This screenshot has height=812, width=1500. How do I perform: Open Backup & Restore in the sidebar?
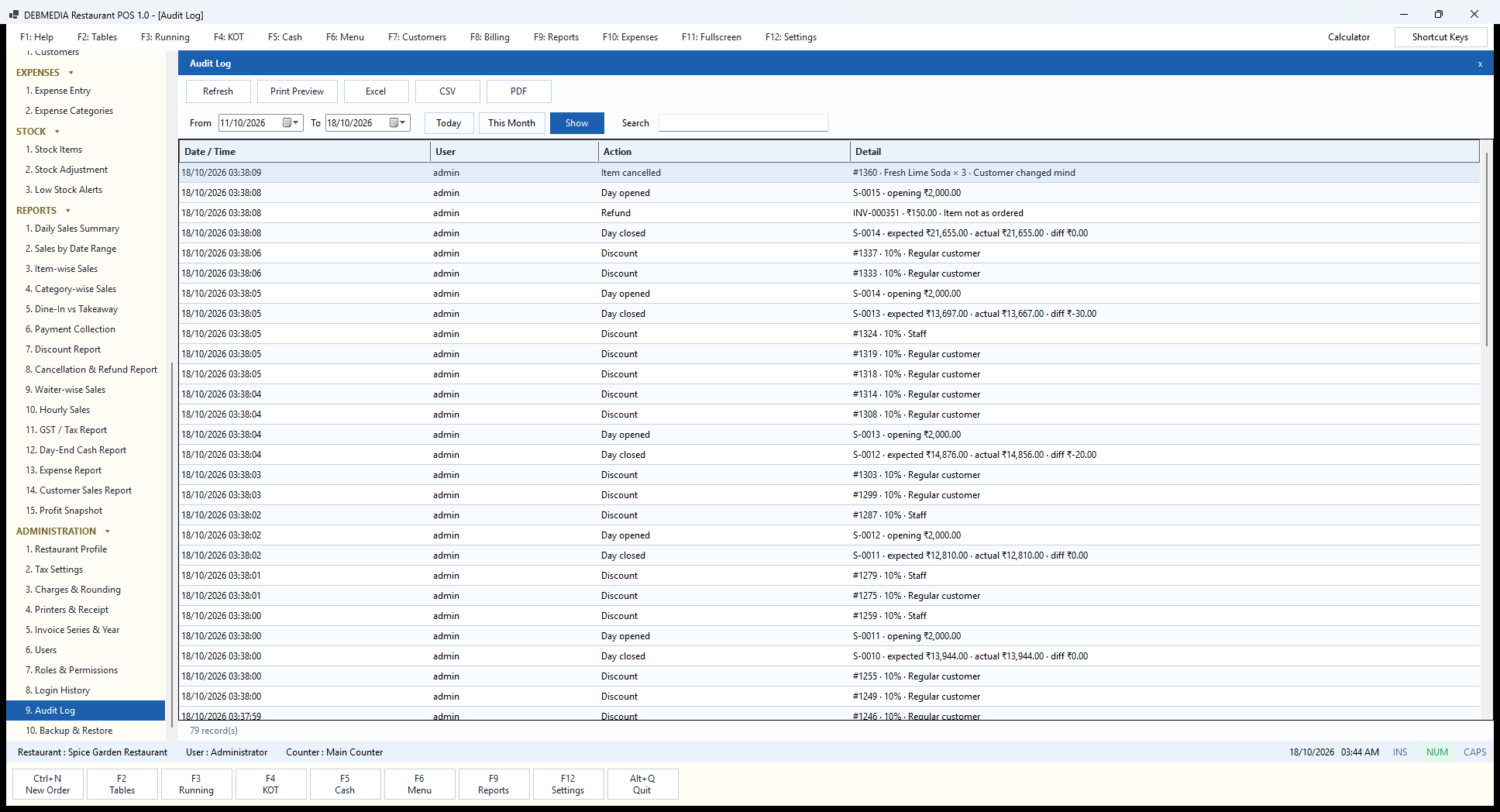(85, 731)
